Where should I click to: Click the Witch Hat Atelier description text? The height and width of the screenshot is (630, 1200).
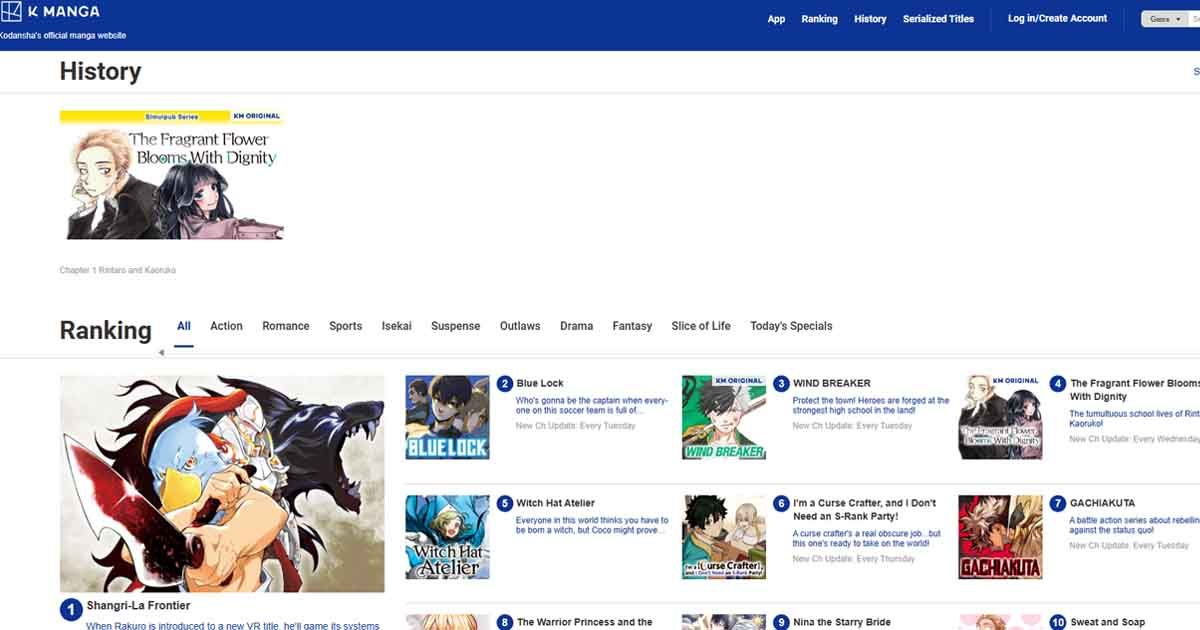pyautogui.click(x=592, y=525)
